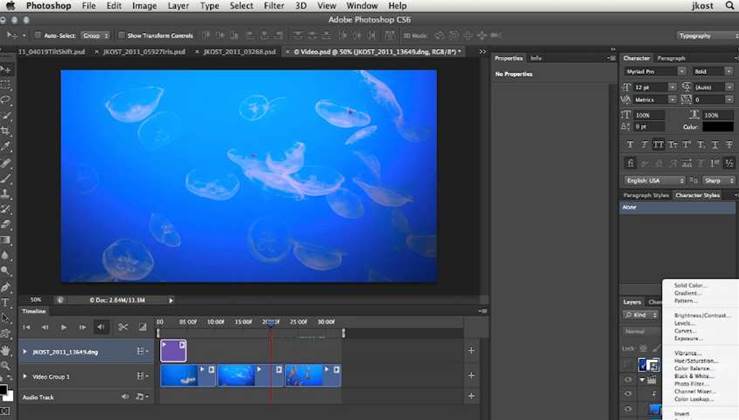Click the Audio Track music note icon

click(141, 397)
